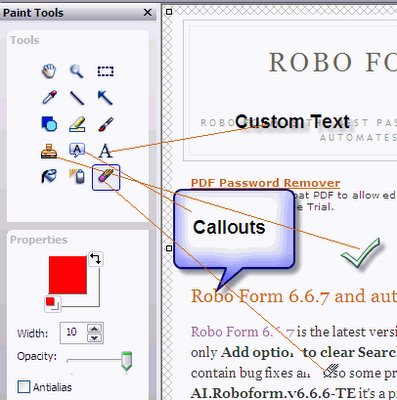Viewport: 397px width, 400px height.
Task: Select the Hand pan tool
Action: [49, 71]
